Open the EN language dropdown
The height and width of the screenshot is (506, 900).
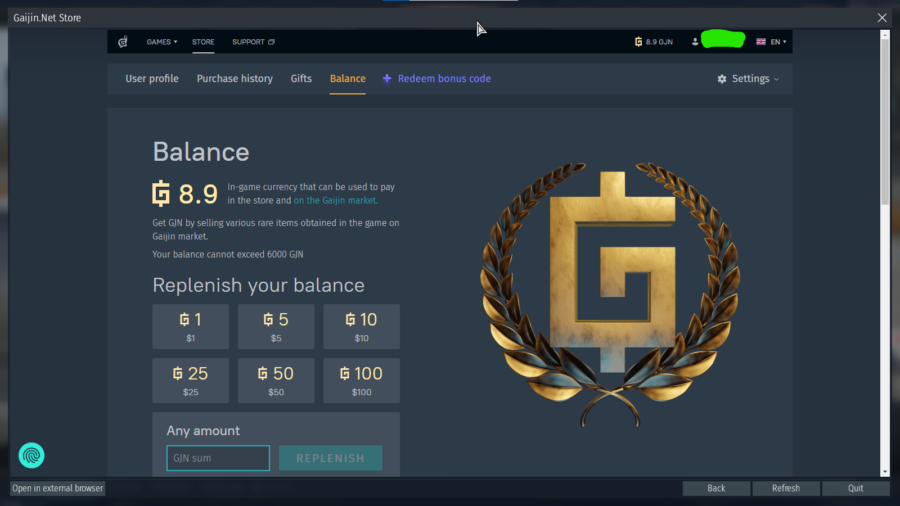click(771, 42)
